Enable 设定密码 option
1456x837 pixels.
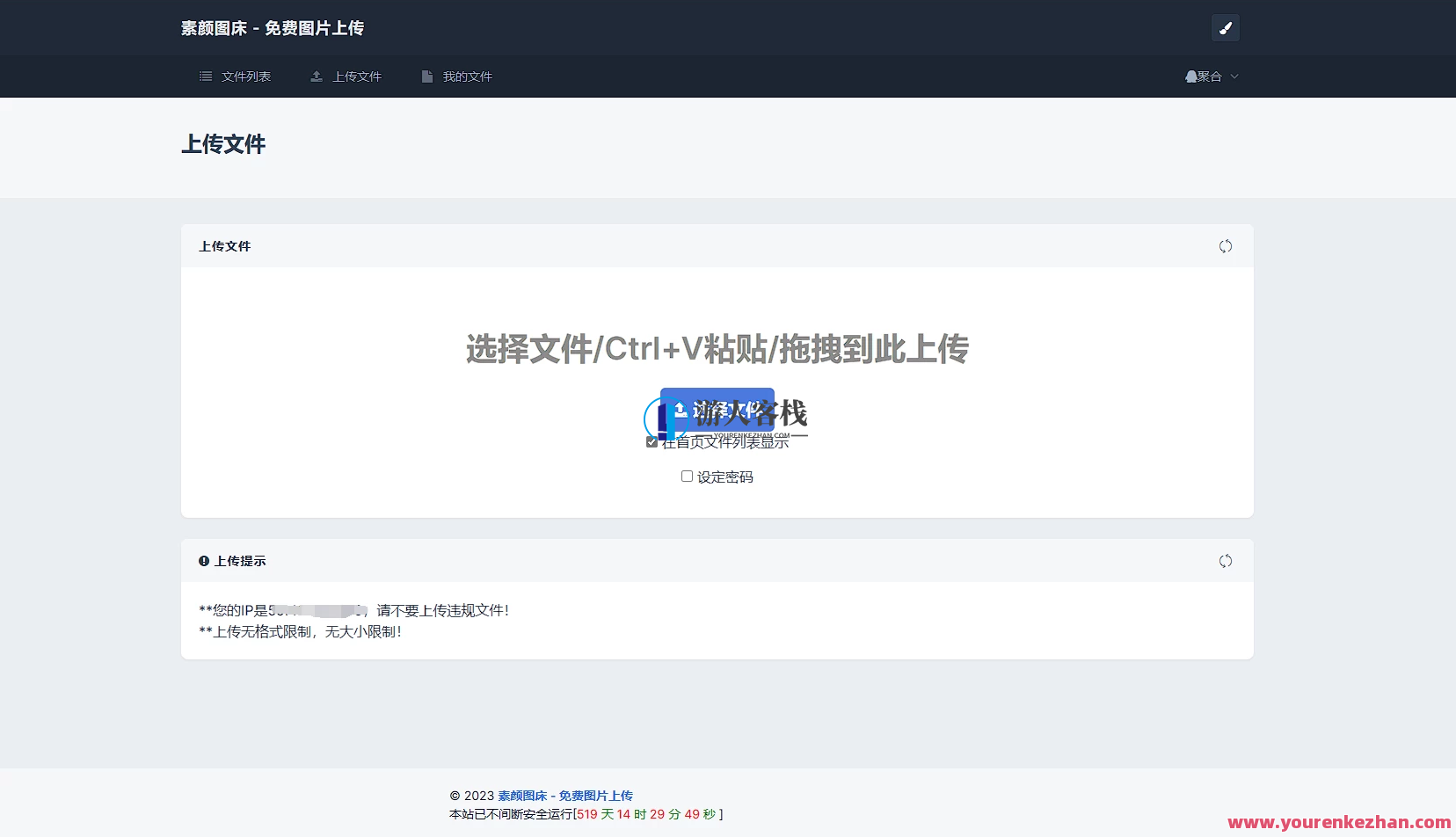(x=687, y=476)
